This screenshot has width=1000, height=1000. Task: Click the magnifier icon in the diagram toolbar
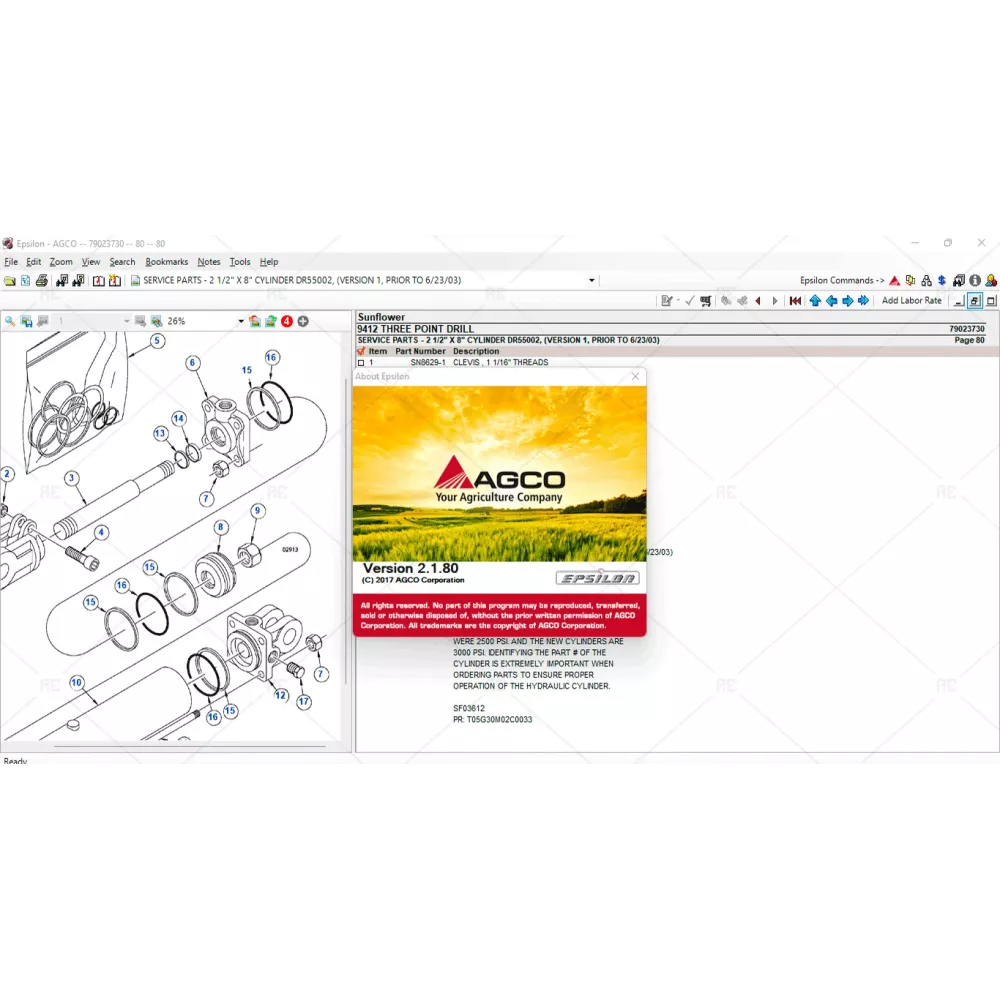[10, 321]
